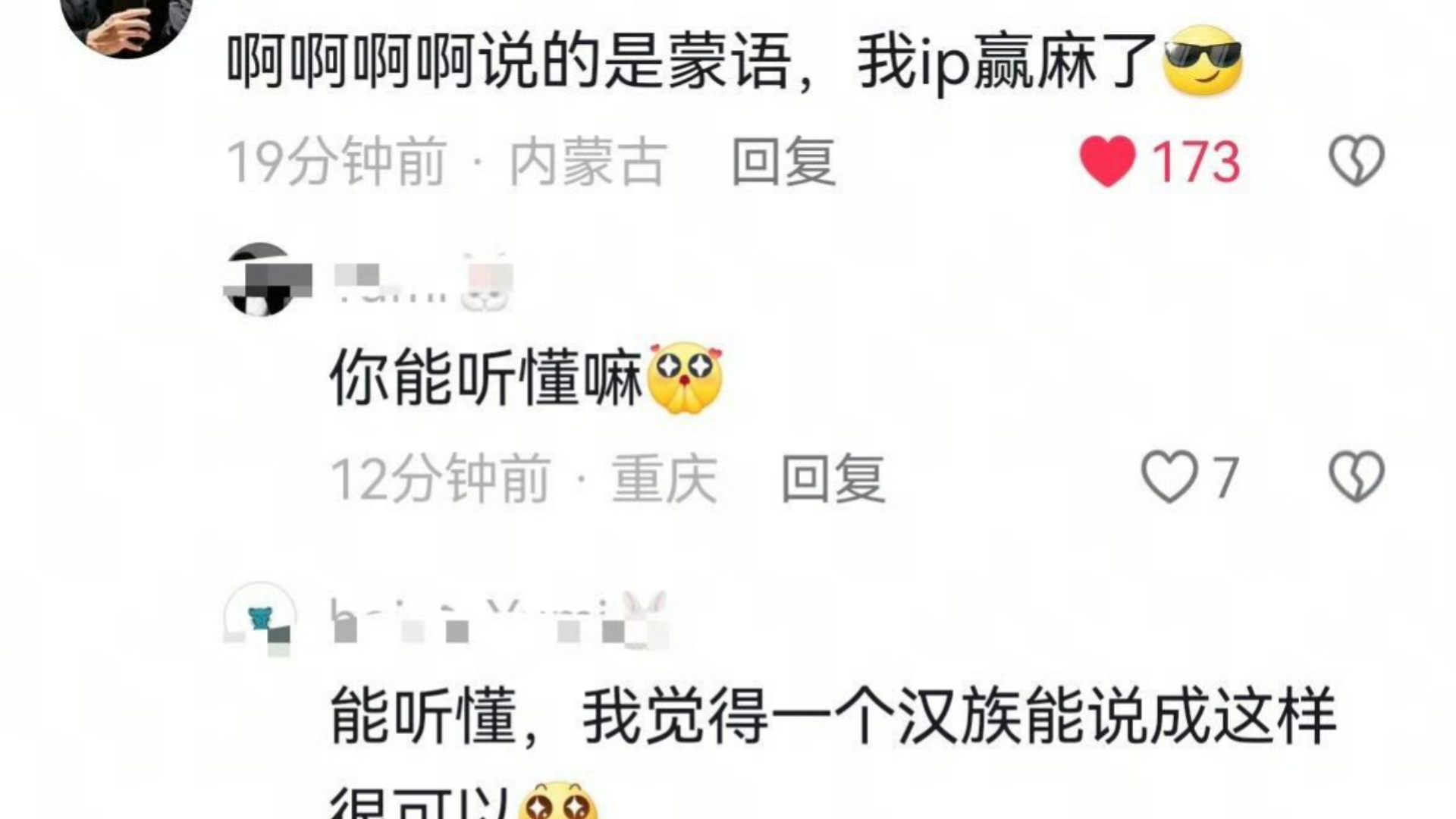
Task: Click the starry-eyed emoji after 很可以
Action: click(558, 800)
